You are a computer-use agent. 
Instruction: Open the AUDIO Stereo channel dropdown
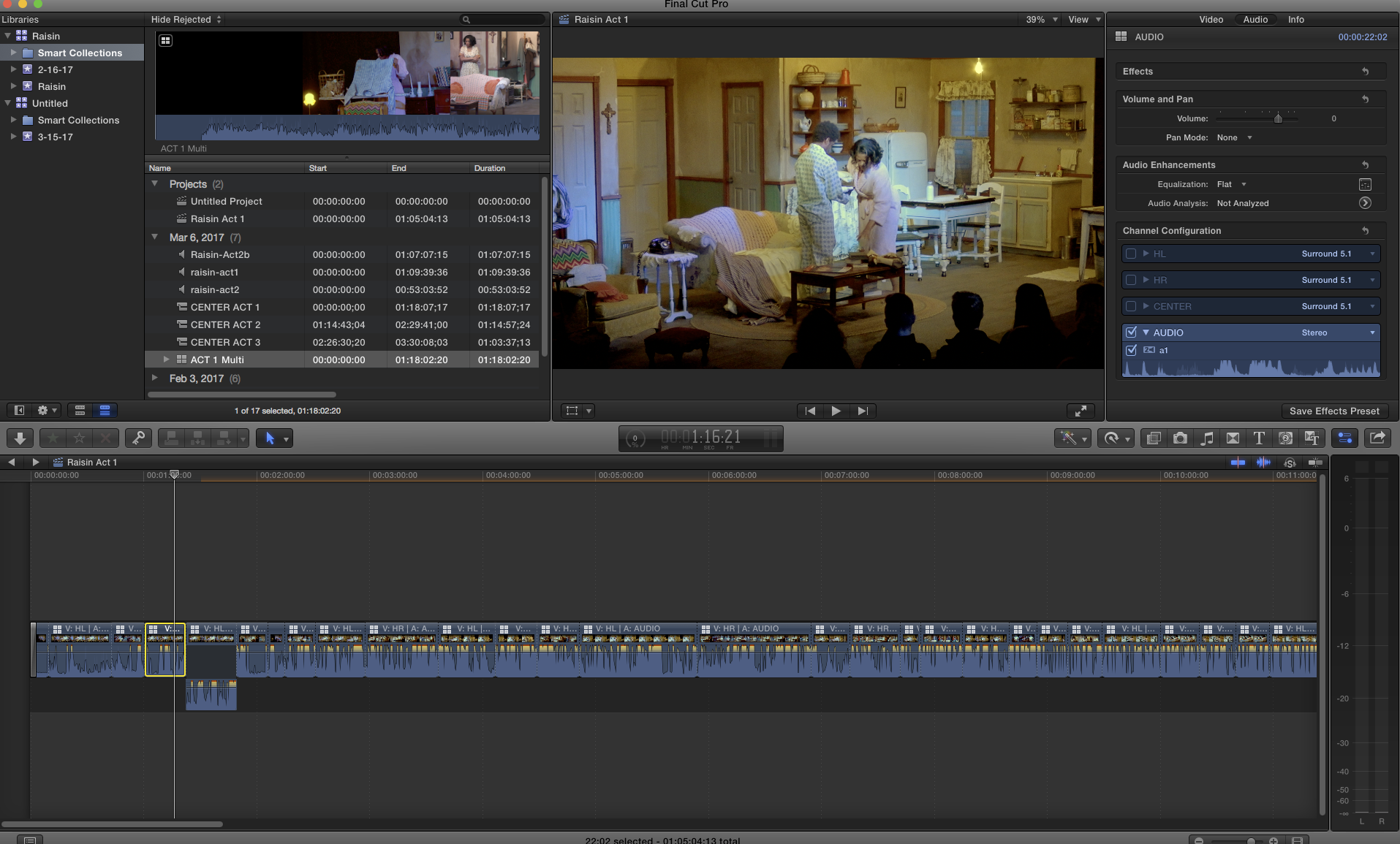pyautogui.click(x=1338, y=332)
